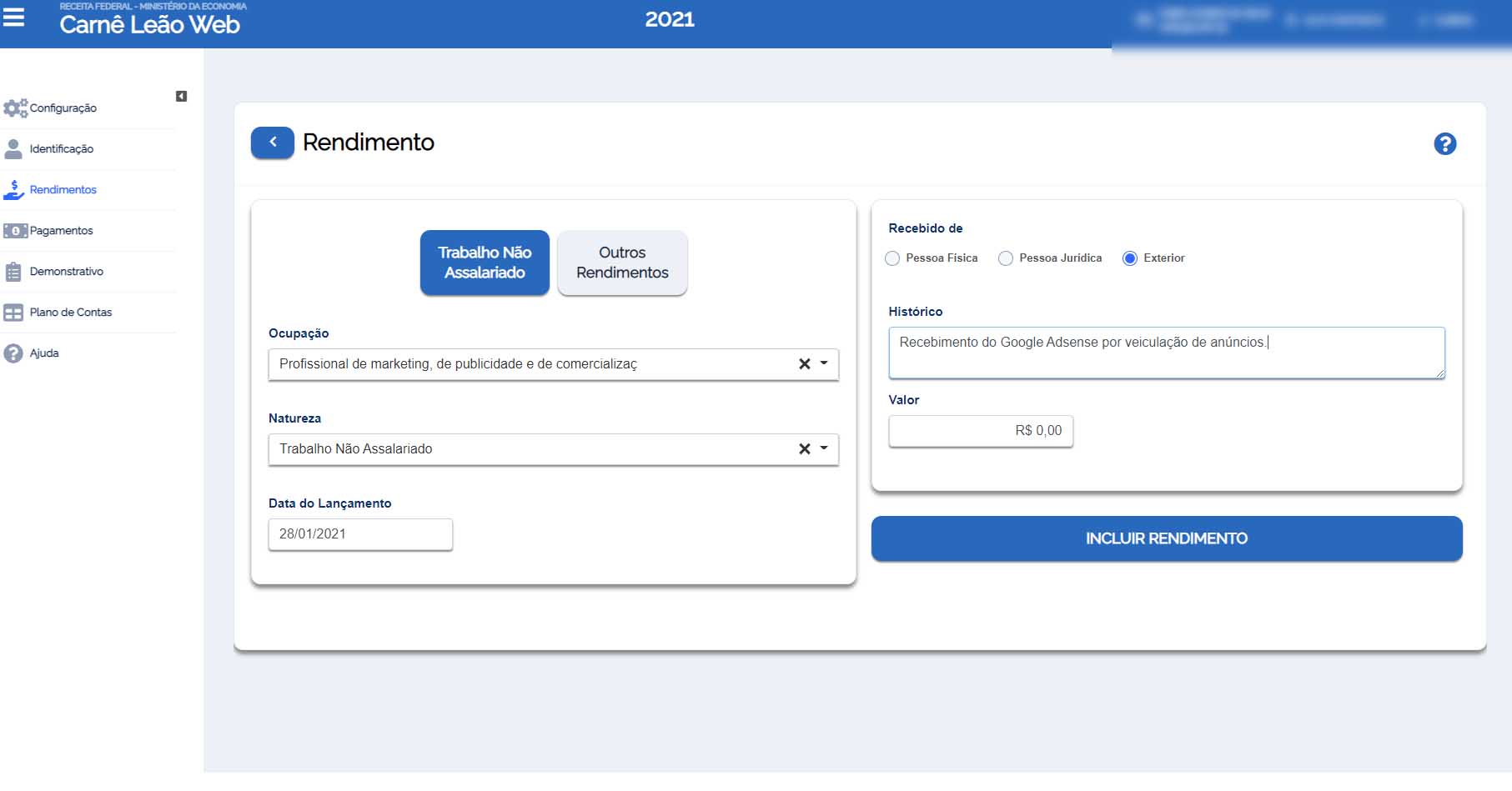
Task: Click the INCLUIR RENDIMENTO button
Action: pyautogui.click(x=1167, y=538)
